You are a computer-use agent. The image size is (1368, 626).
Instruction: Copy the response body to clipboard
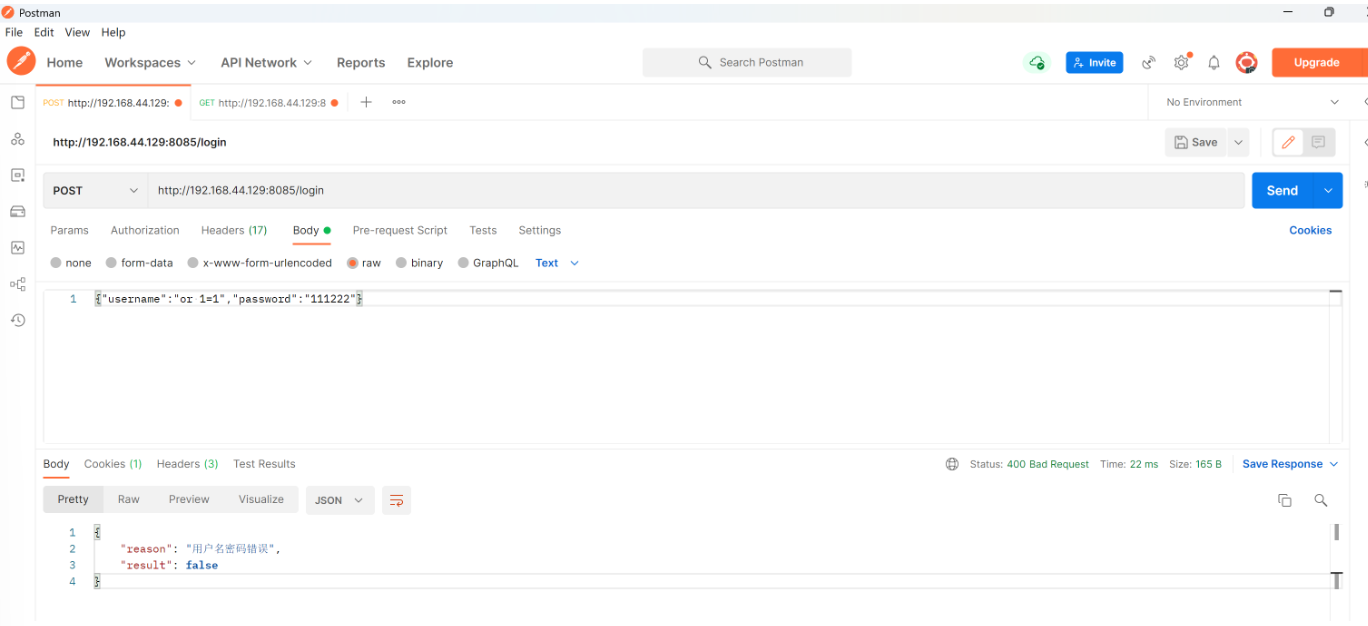[1285, 500]
